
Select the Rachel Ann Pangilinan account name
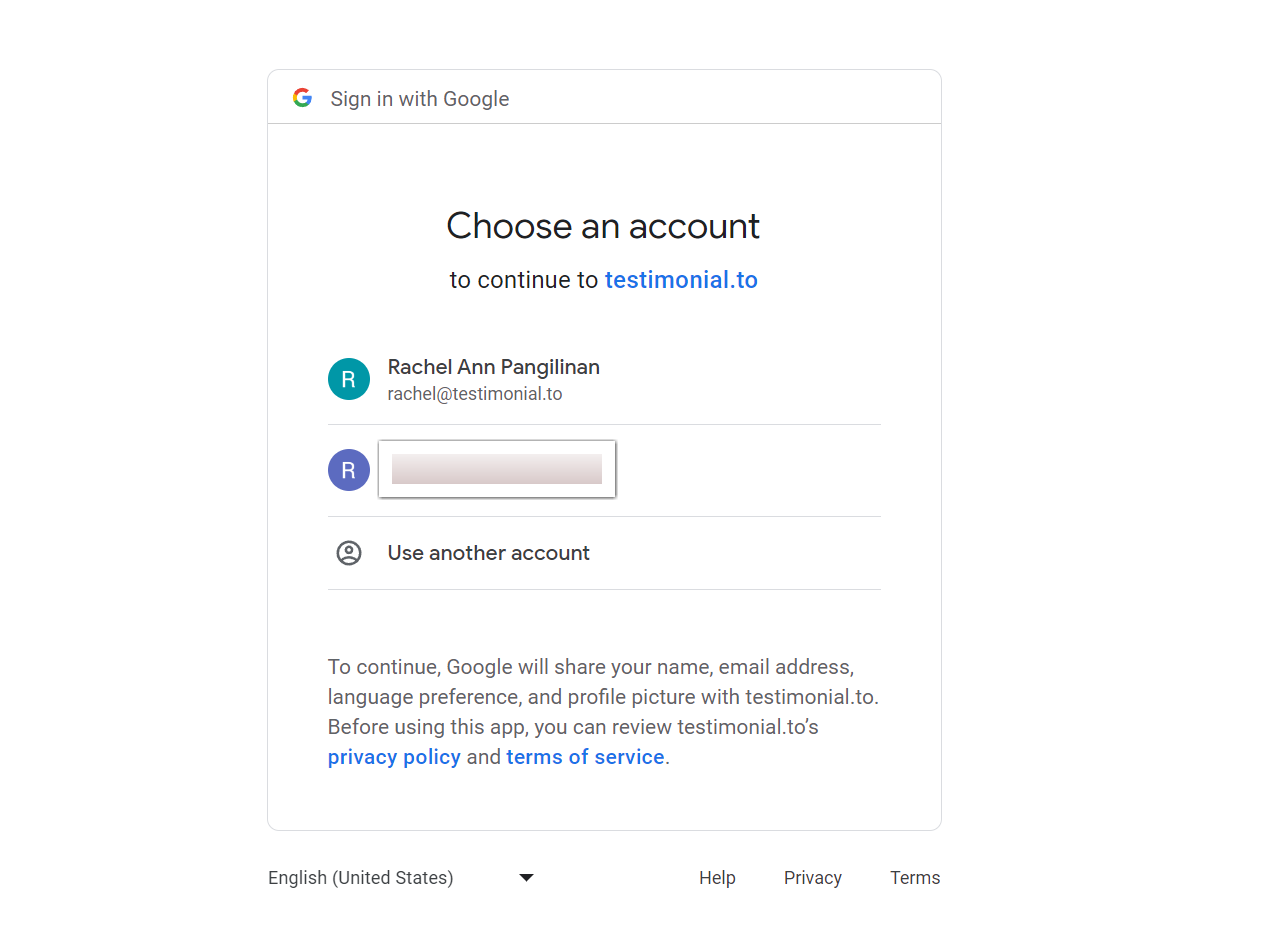click(x=494, y=367)
